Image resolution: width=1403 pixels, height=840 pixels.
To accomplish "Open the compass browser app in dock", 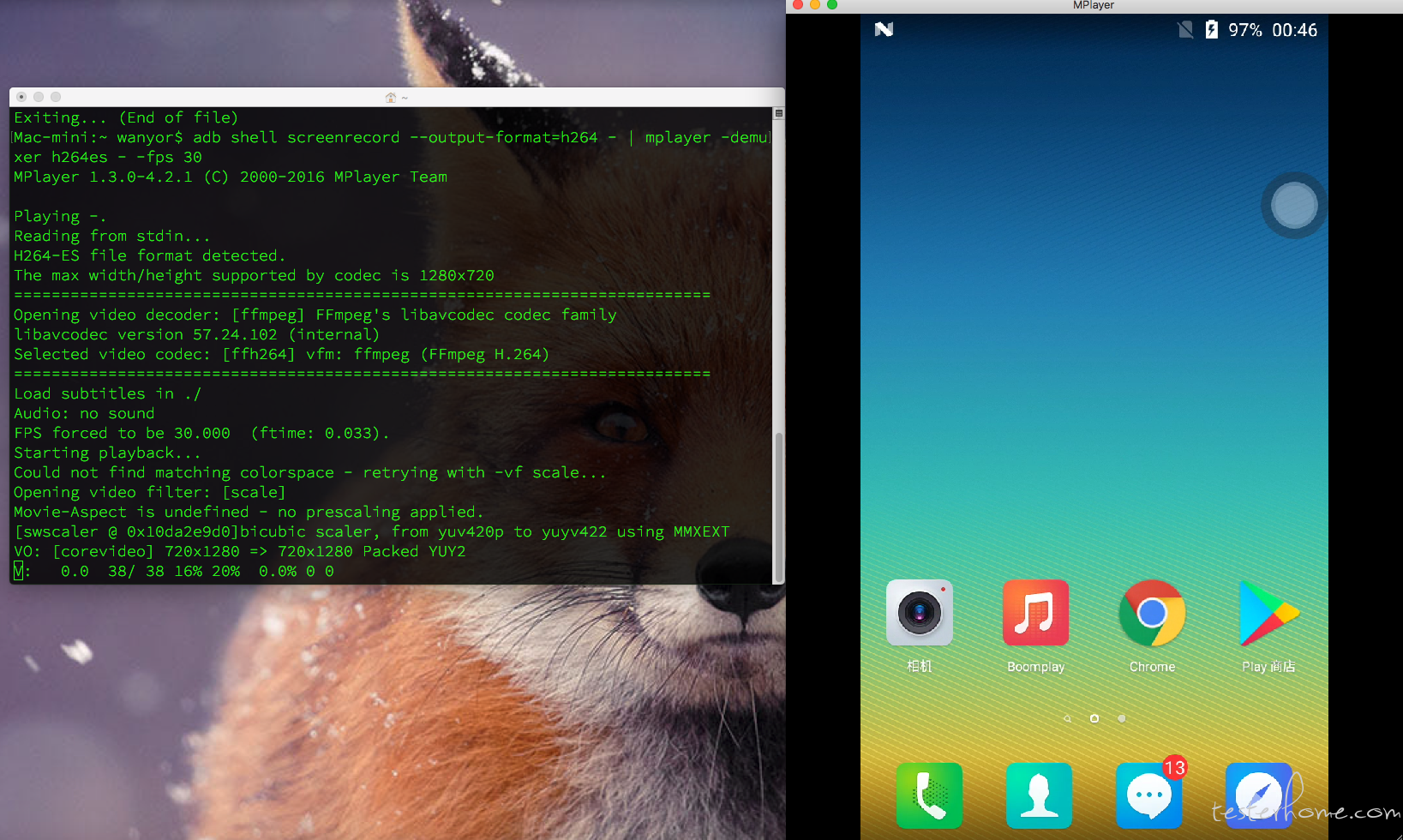I will point(1259,795).
